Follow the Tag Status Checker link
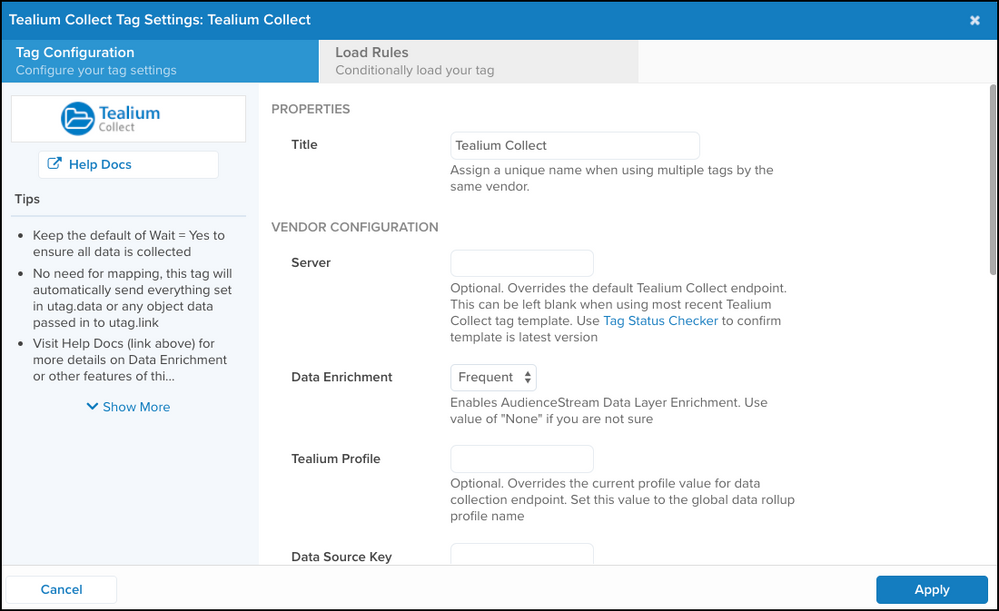Screen dimensions: 999x611 660,321
